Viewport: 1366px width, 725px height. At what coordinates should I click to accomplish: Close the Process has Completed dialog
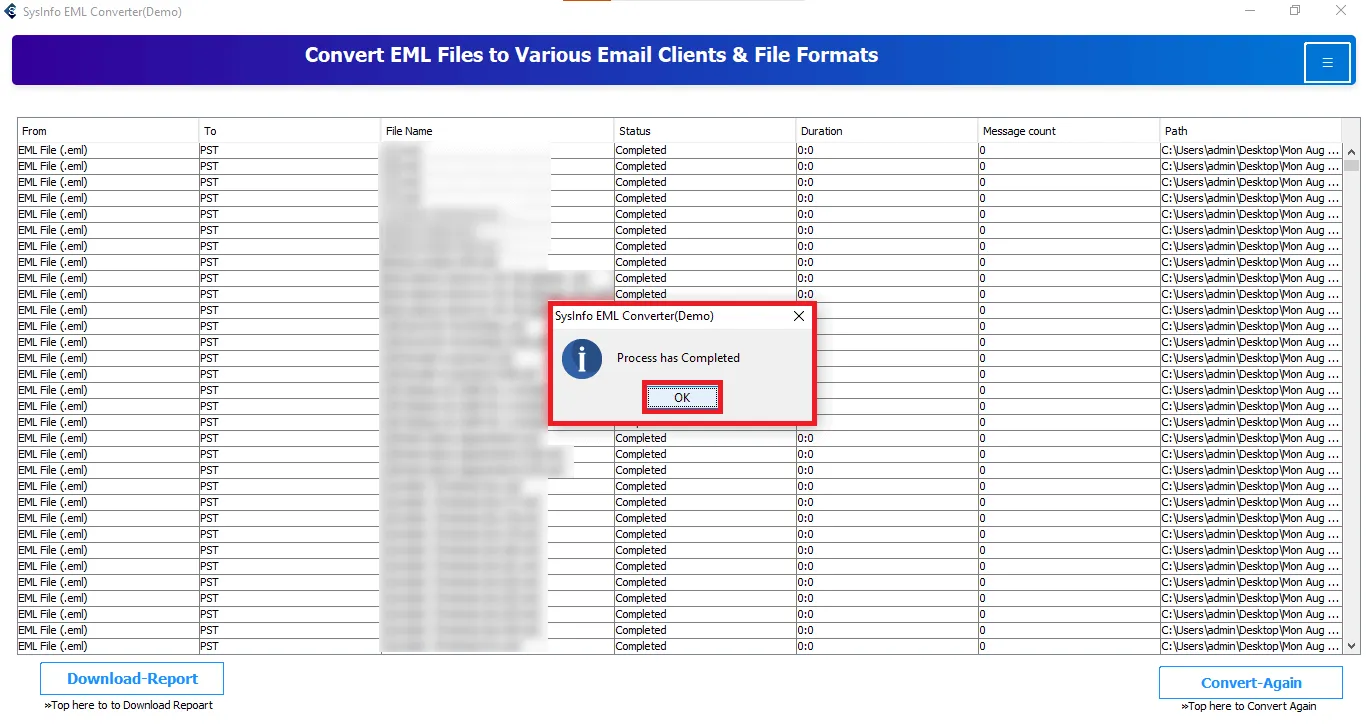point(798,316)
